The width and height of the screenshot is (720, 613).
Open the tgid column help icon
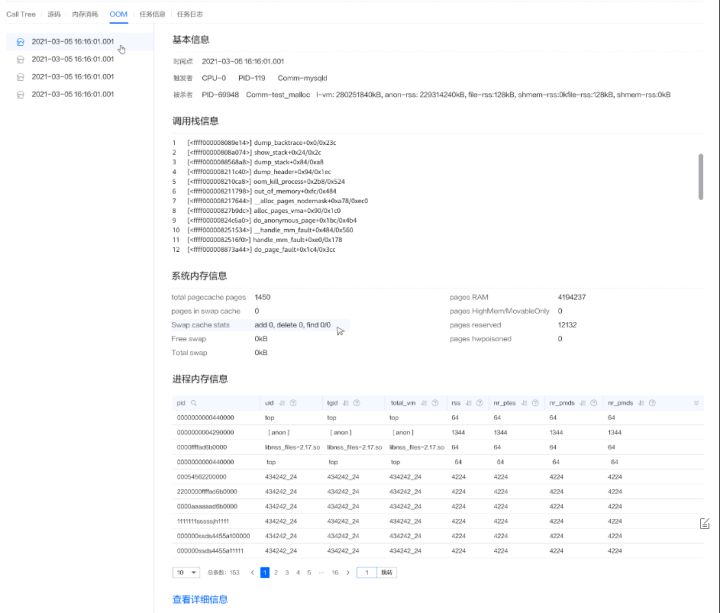pos(356,403)
